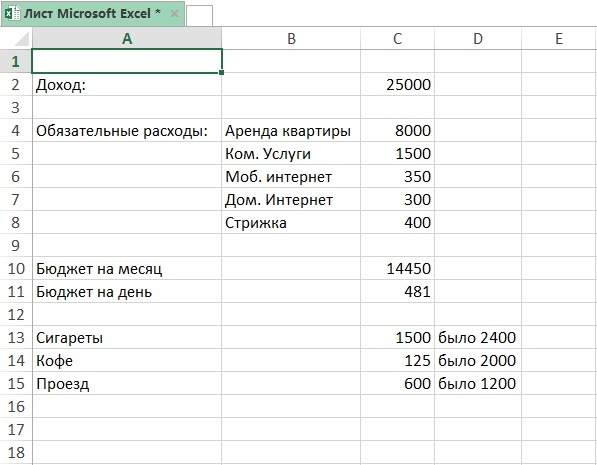The width and height of the screenshot is (597, 465).
Task: Click the income cell showing 25000
Action: pos(397,84)
